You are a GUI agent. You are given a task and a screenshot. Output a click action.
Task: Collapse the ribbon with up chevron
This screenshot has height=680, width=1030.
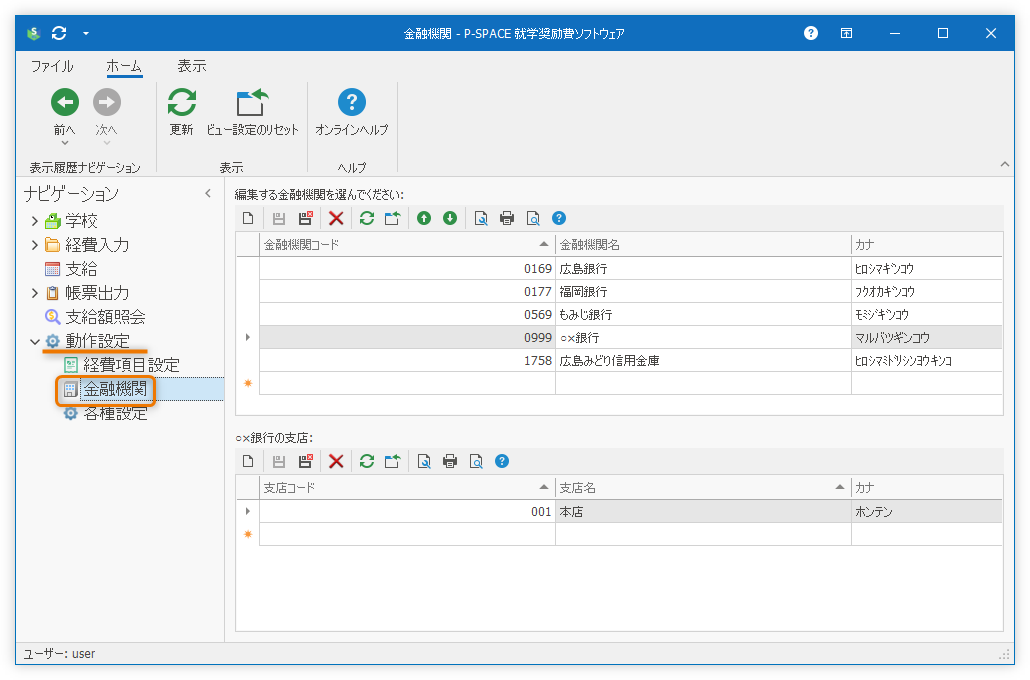click(1004, 164)
